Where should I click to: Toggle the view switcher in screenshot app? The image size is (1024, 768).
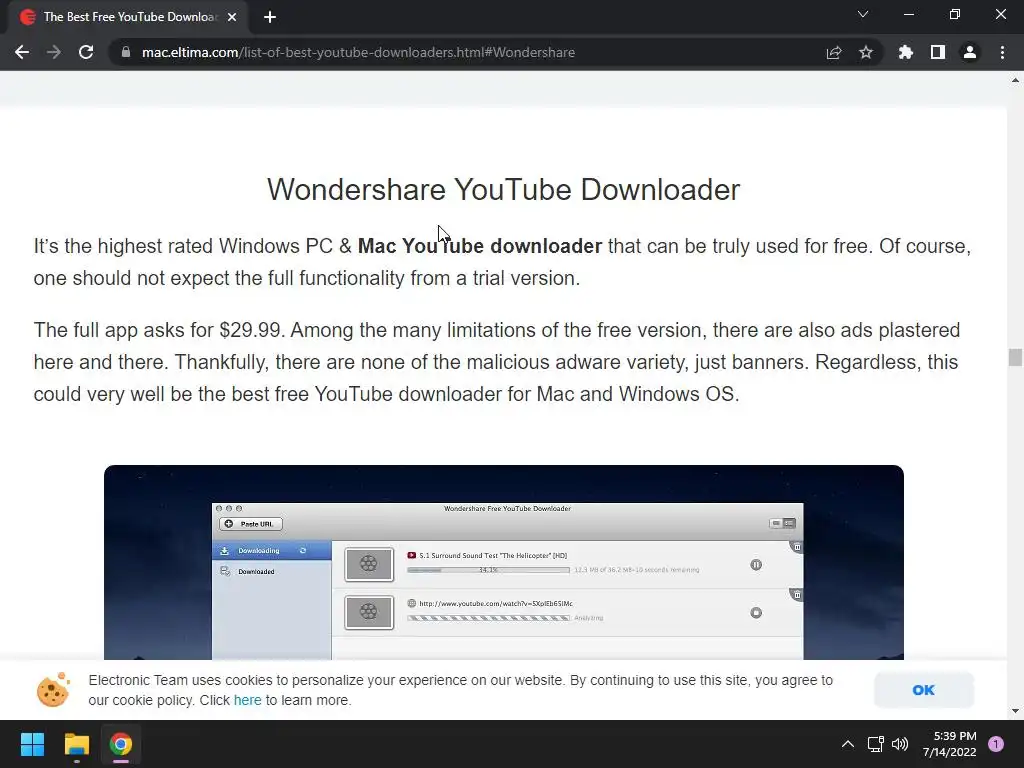pos(782,523)
